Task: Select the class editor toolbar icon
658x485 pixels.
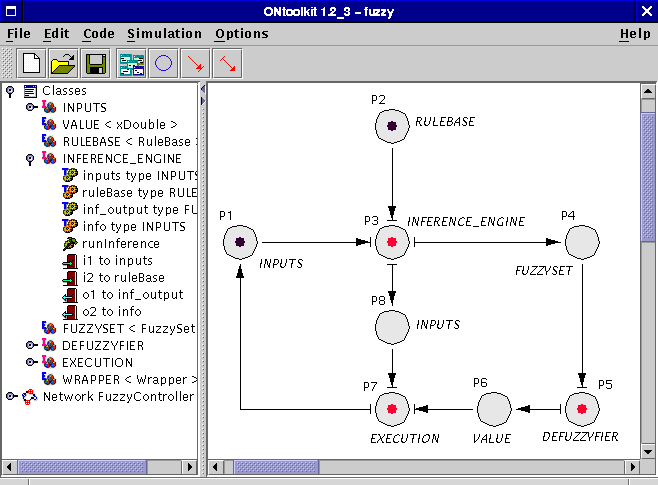Action: [131, 64]
